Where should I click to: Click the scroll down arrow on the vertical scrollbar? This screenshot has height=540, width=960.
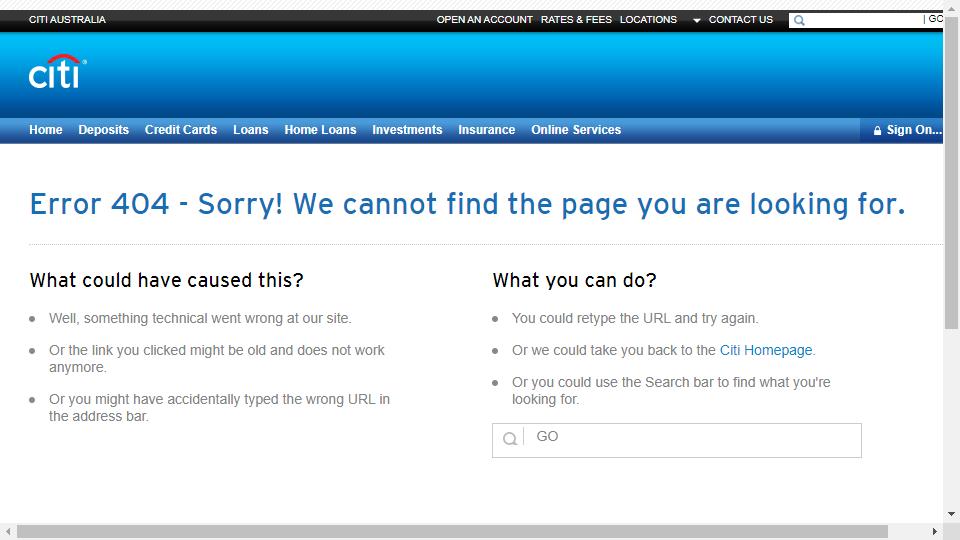click(951, 514)
